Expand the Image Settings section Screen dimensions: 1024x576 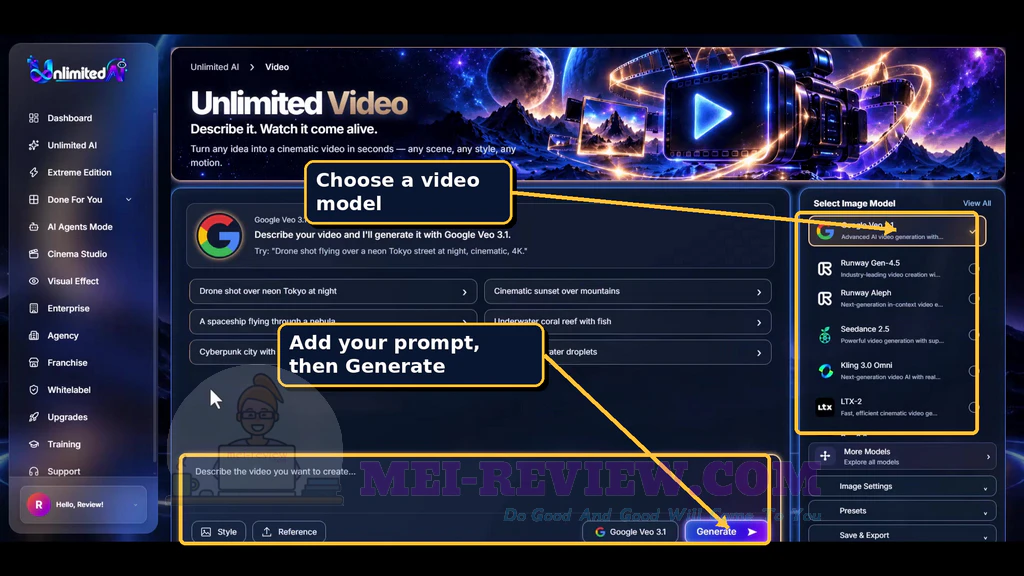(x=902, y=487)
